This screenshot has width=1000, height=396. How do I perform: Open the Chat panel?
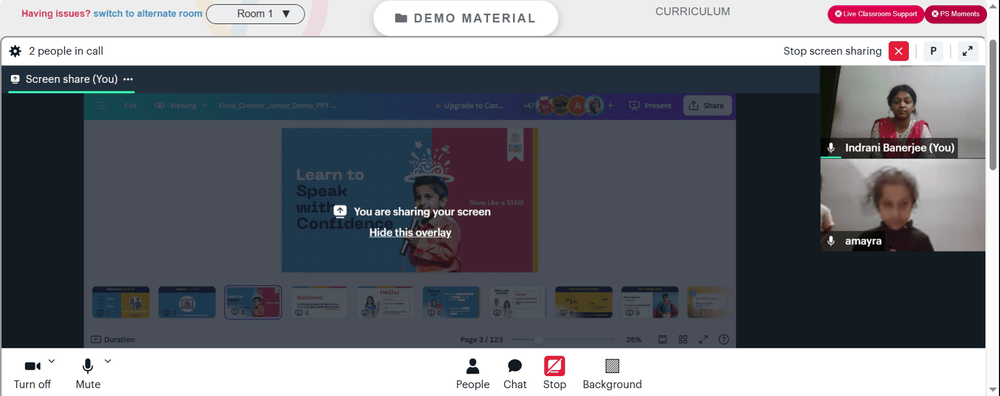515,374
